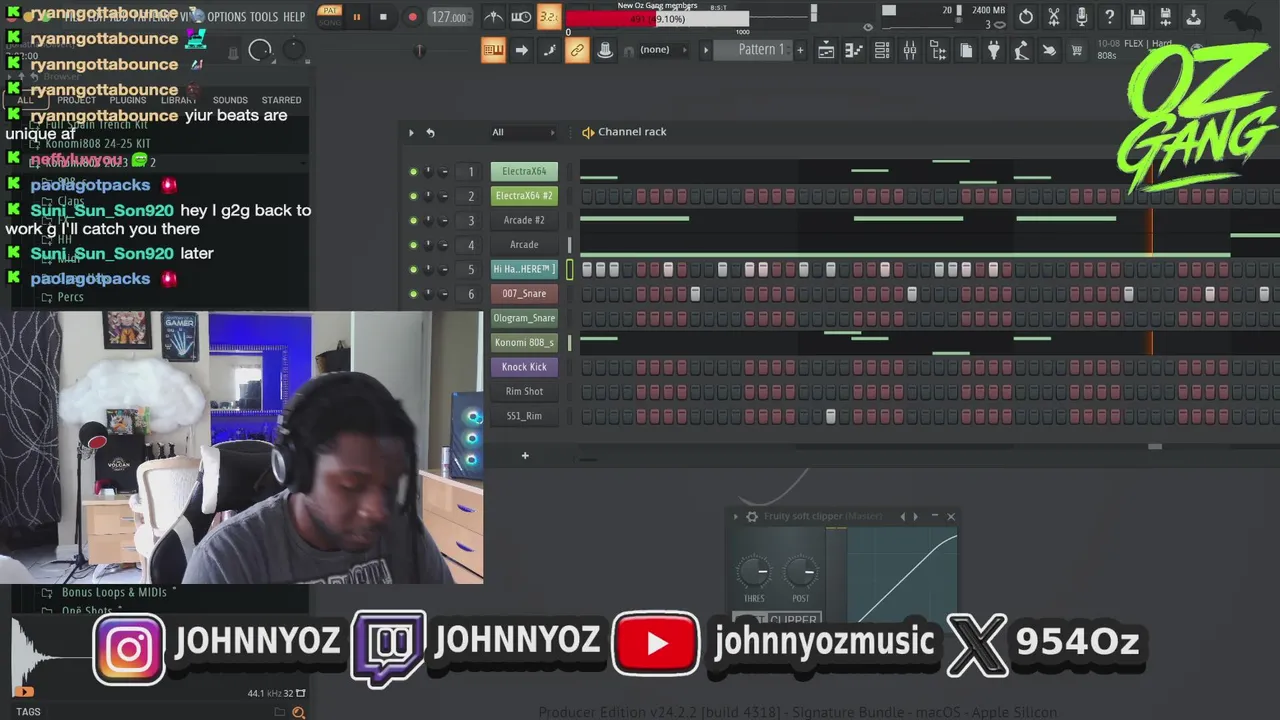
Task: Click the browser search magnifier icon
Action: [298, 712]
